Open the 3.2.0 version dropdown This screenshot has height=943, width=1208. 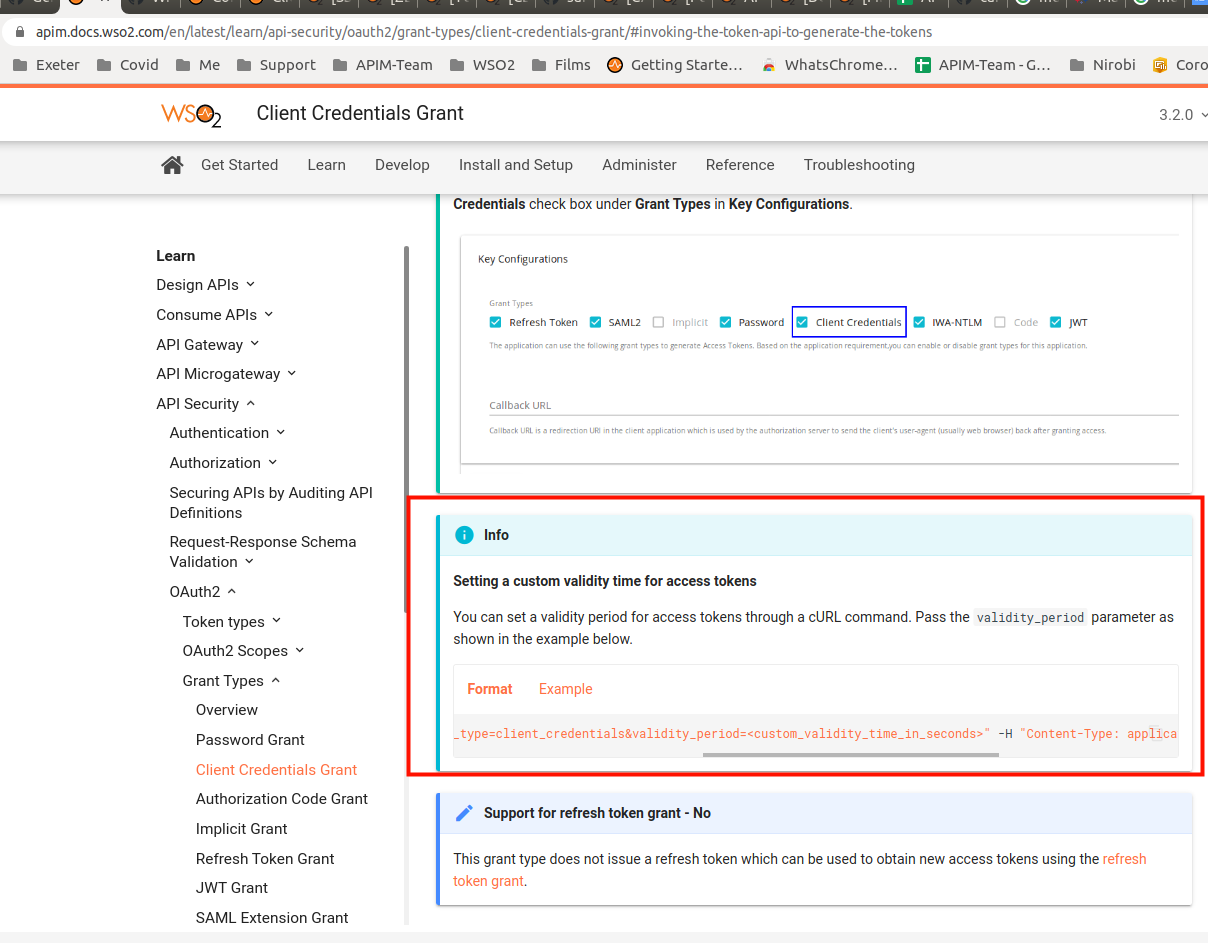[1181, 114]
